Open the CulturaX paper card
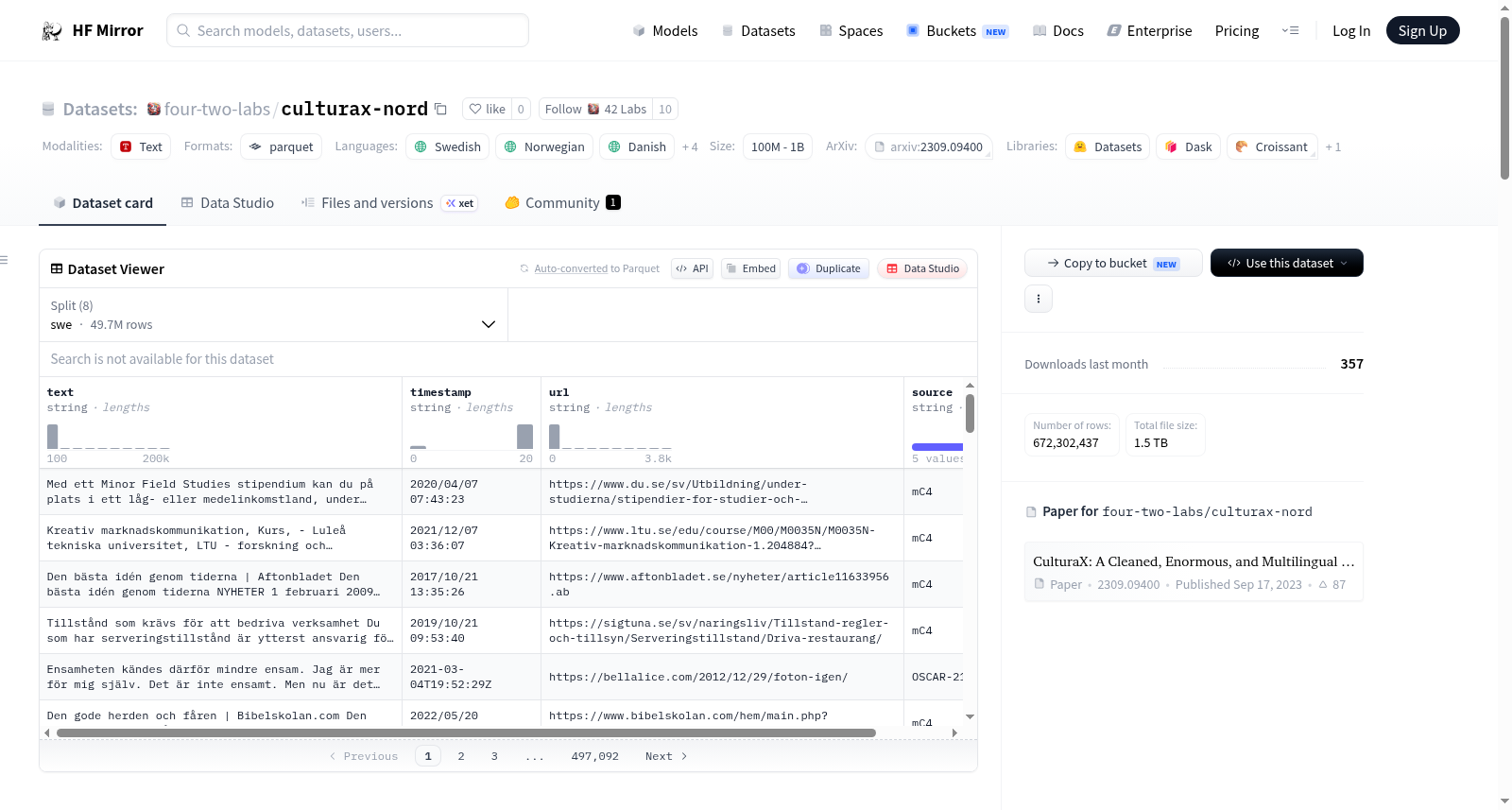This screenshot has width=1512, height=810. [x=1194, y=572]
